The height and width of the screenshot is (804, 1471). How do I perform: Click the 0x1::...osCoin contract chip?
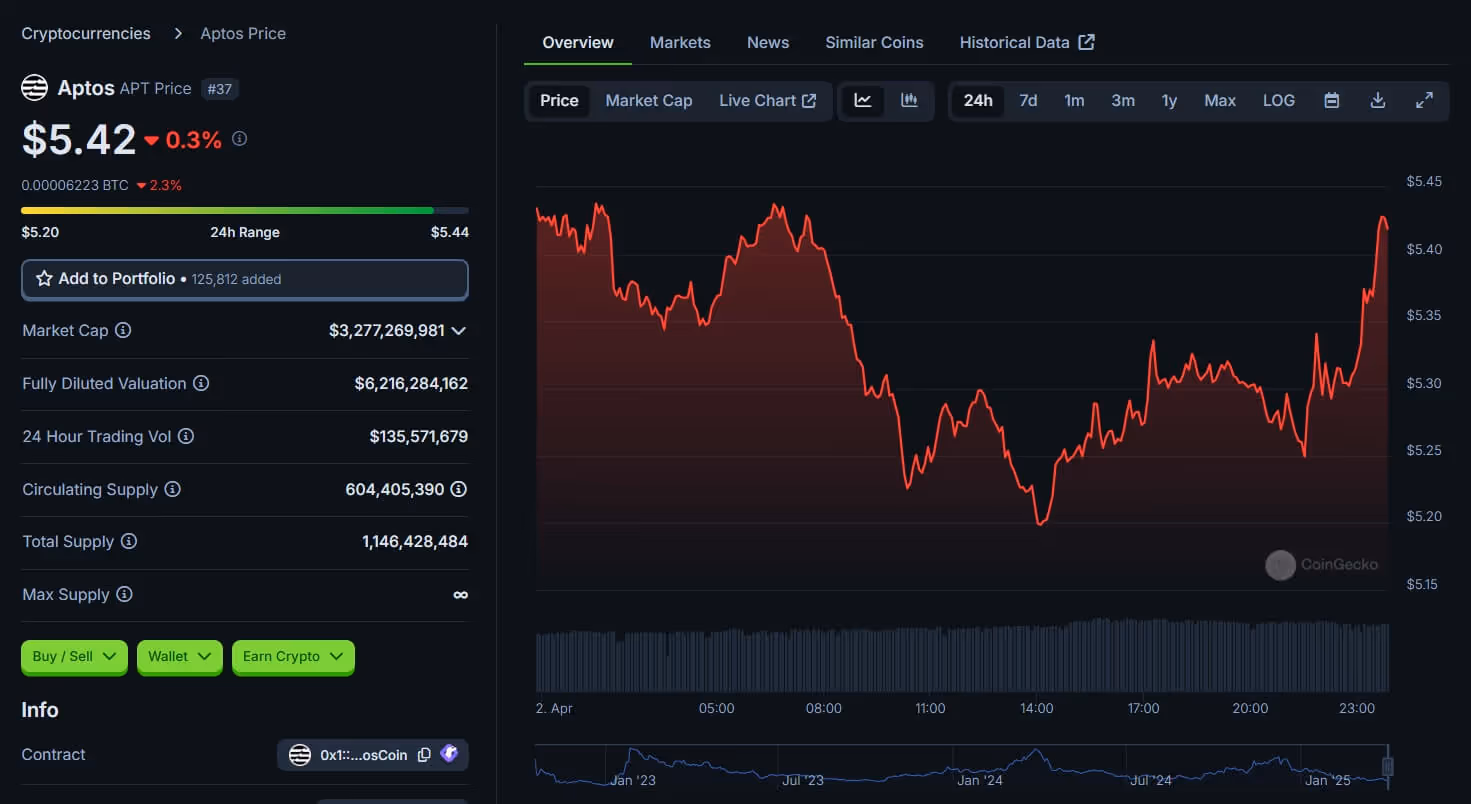click(x=372, y=755)
